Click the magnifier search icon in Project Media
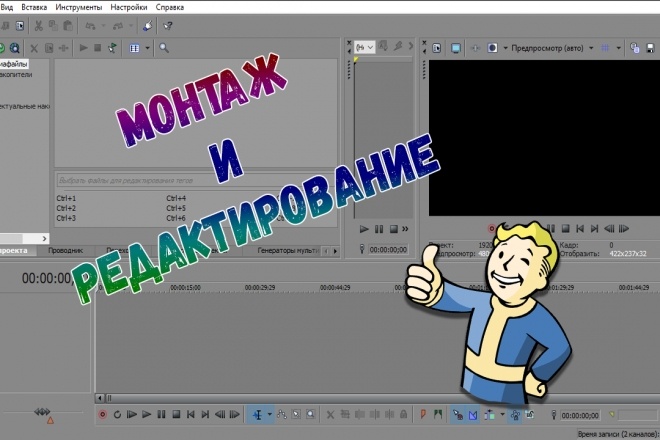The width and height of the screenshot is (660, 440). (164, 48)
